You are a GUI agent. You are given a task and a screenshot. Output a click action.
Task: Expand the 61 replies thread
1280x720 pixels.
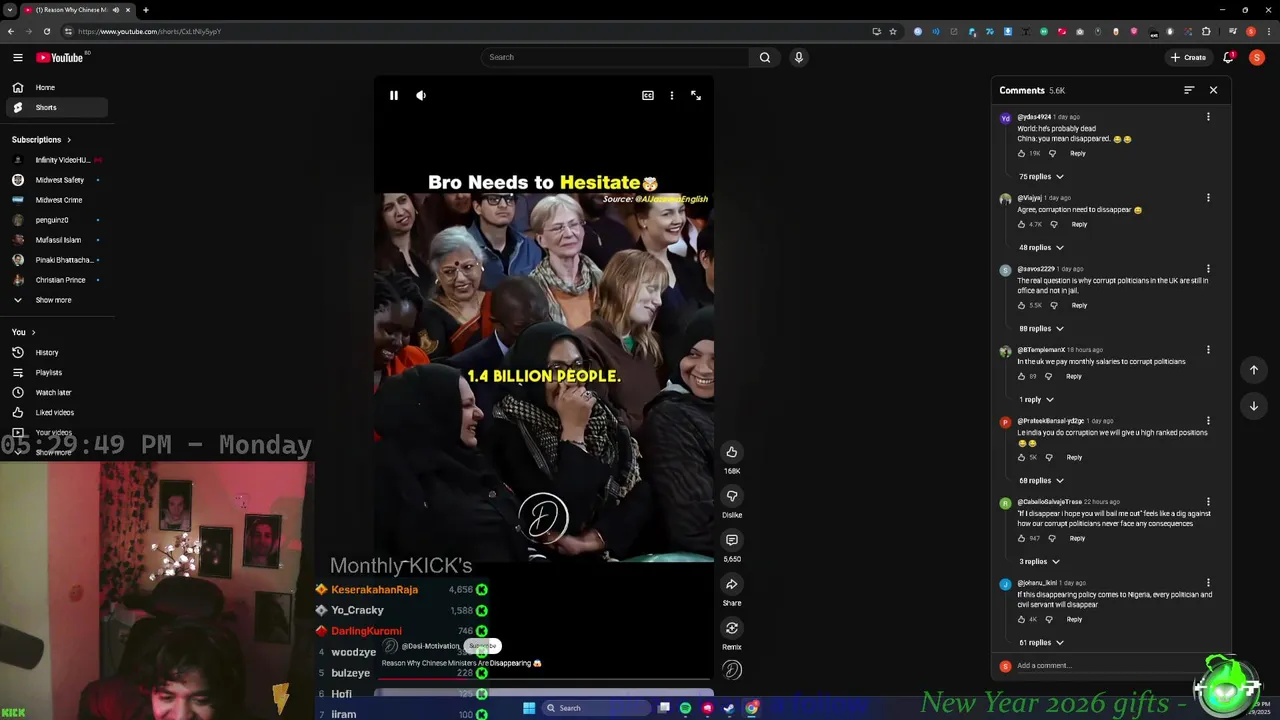(x=1041, y=643)
